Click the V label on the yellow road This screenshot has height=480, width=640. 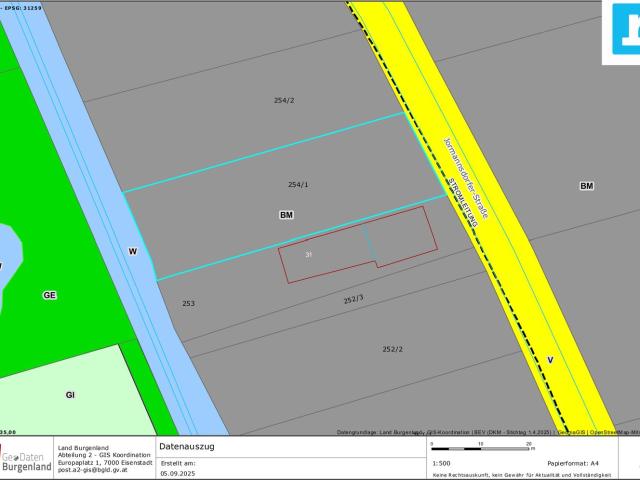[550, 359]
